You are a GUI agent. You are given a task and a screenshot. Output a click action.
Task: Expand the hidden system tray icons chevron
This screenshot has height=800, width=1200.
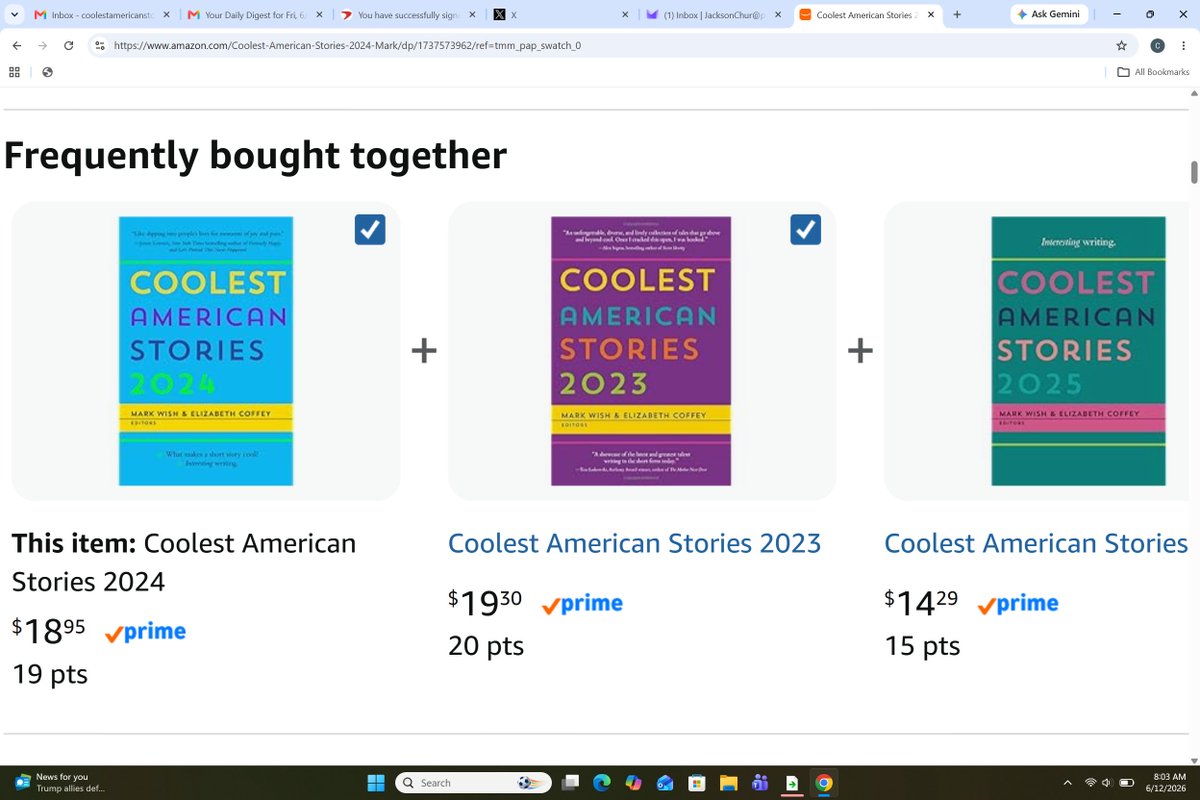[1067, 783]
